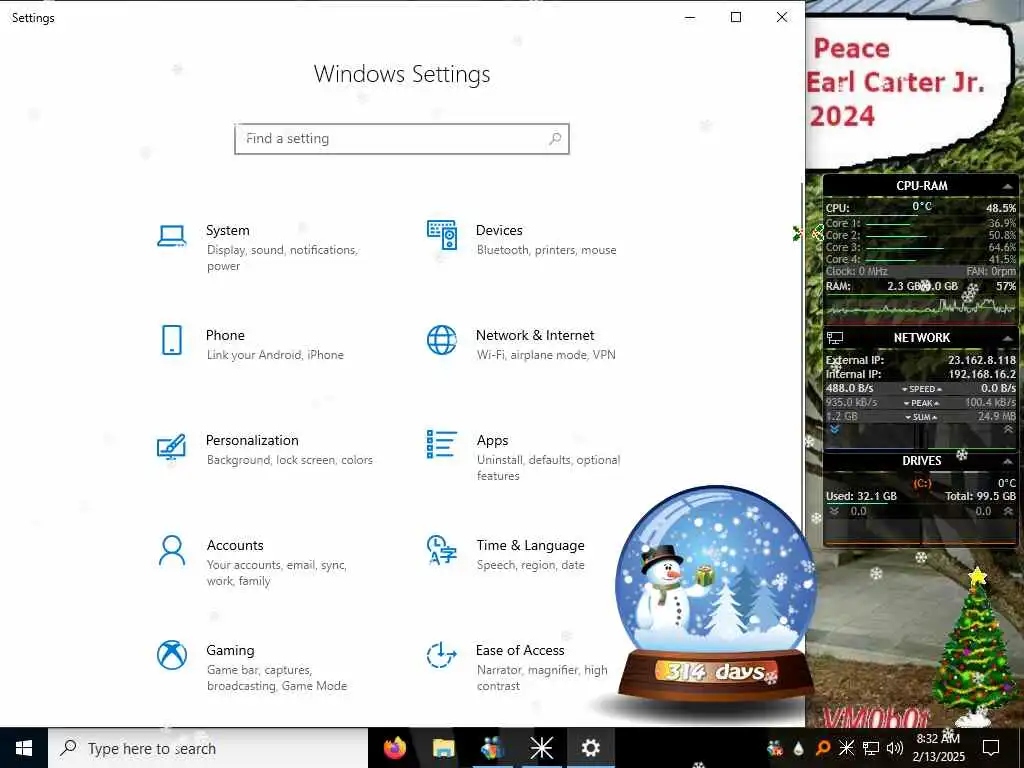This screenshot has width=1024, height=768.
Task: Click the upload arrows in NETWORK widget graph
Action: [x=1008, y=430]
